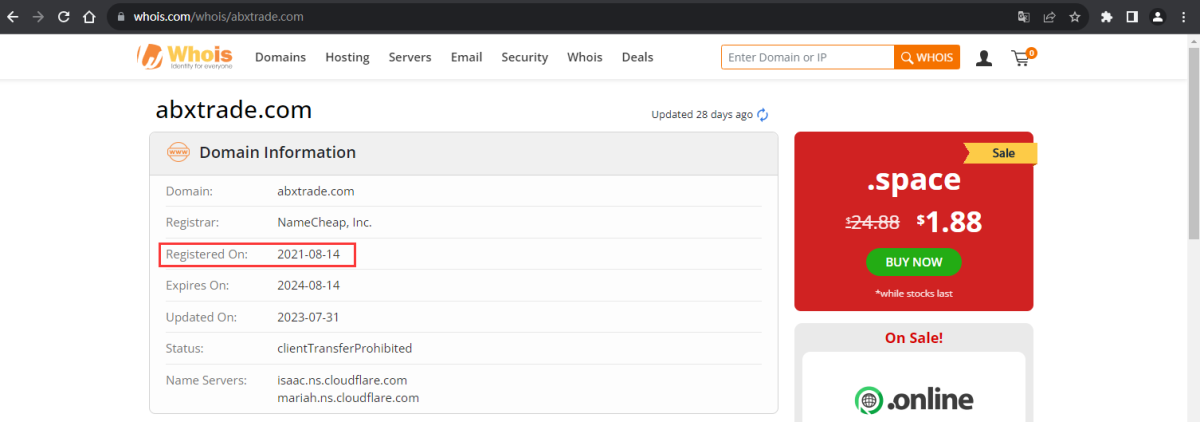This screenshot has width=1200, height=422.
Task: Open the user account icon on Whois
Action: (x=984, y=58)
